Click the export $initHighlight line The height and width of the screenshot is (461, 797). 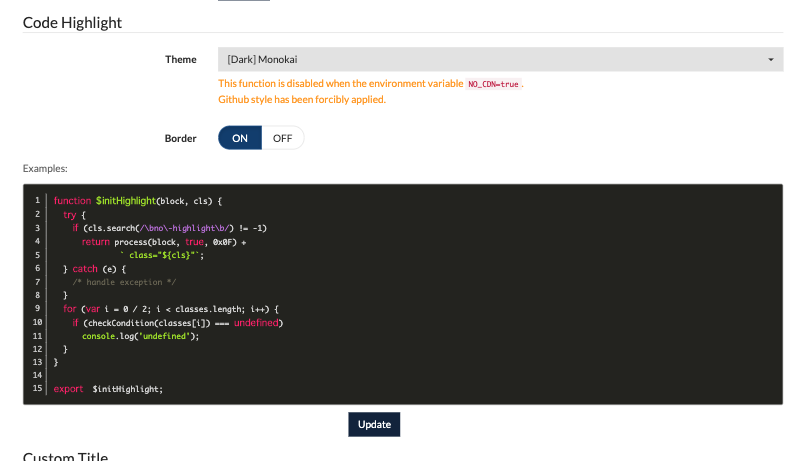(x=108, y=389)
